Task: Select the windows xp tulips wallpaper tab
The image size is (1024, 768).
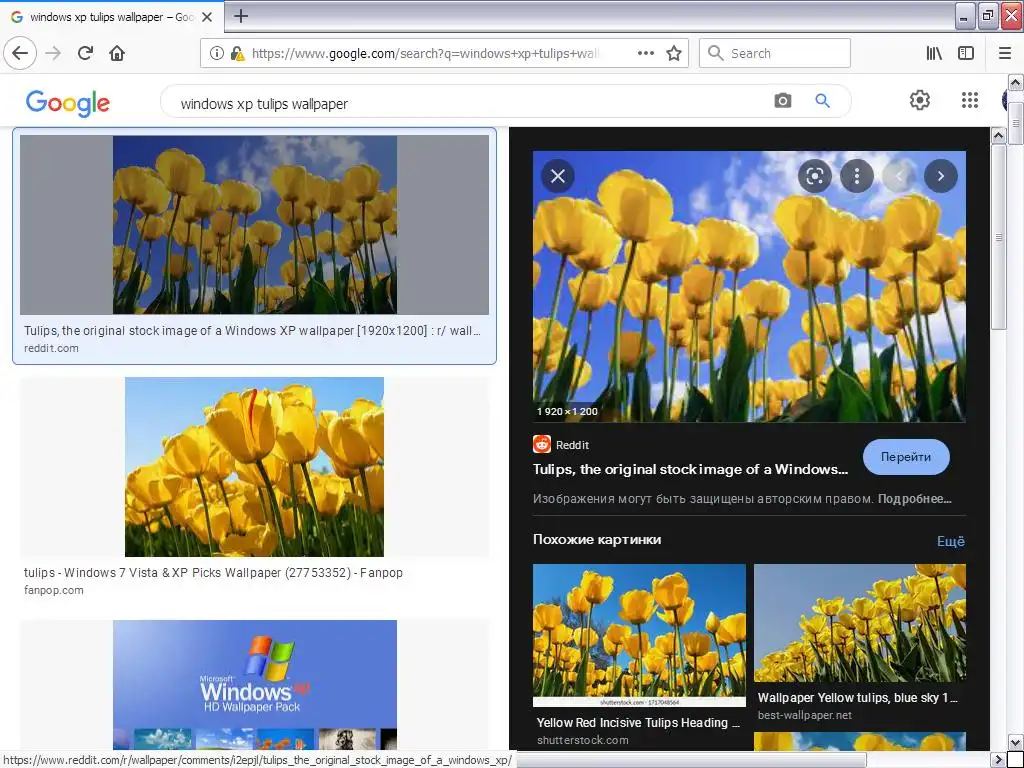Action: [x=111, y=17]
